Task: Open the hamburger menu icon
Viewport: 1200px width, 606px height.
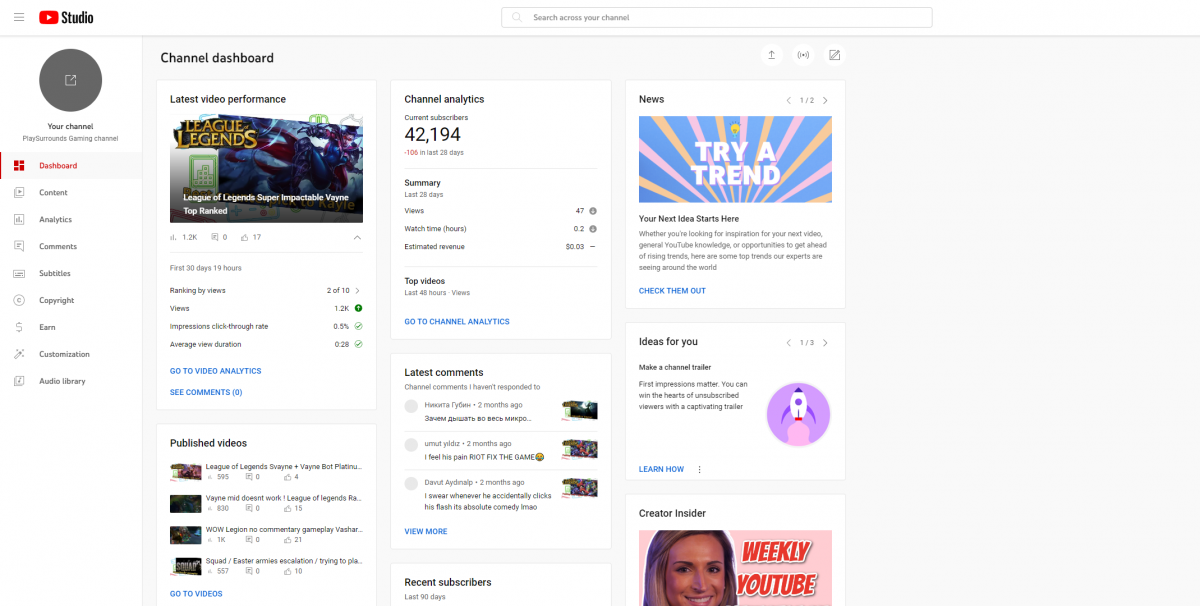Action: (x=20, y=17)
